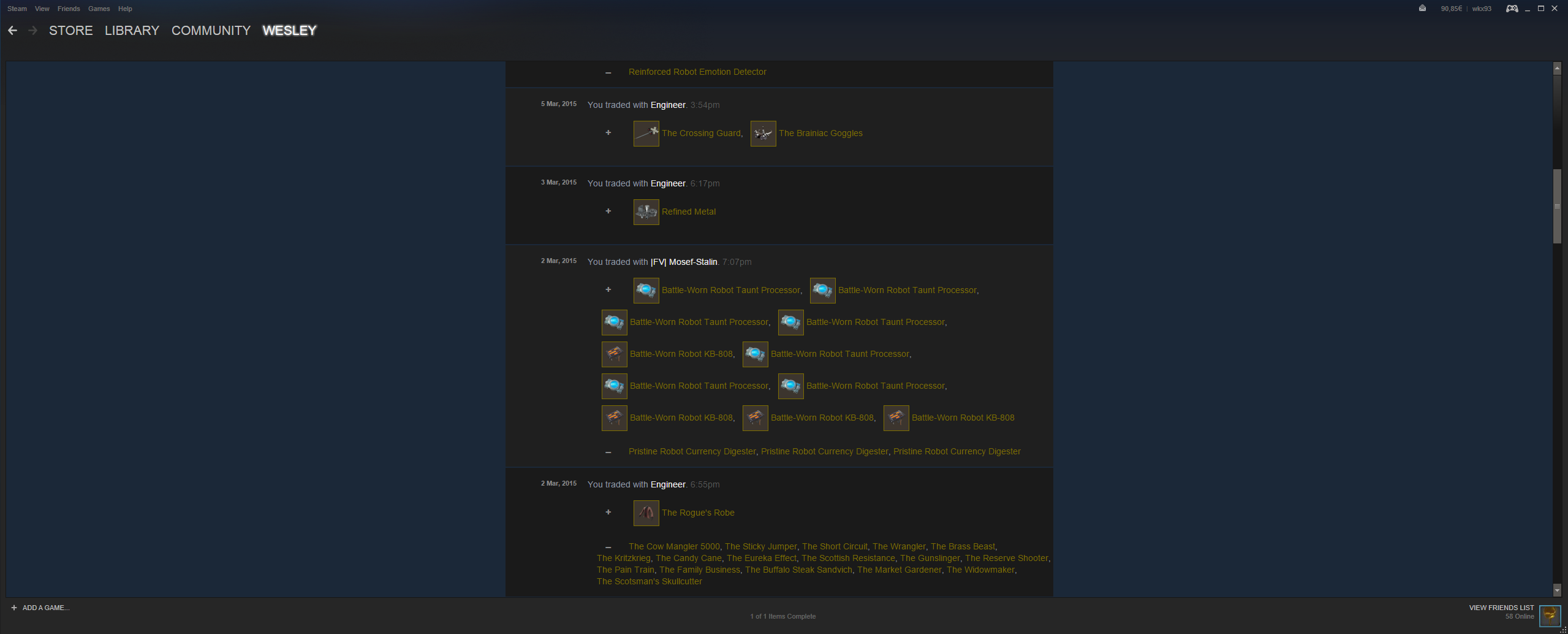Open wkx93 account dropdown
This screenshot has width=1568, height=634.
coord(1482,9)
